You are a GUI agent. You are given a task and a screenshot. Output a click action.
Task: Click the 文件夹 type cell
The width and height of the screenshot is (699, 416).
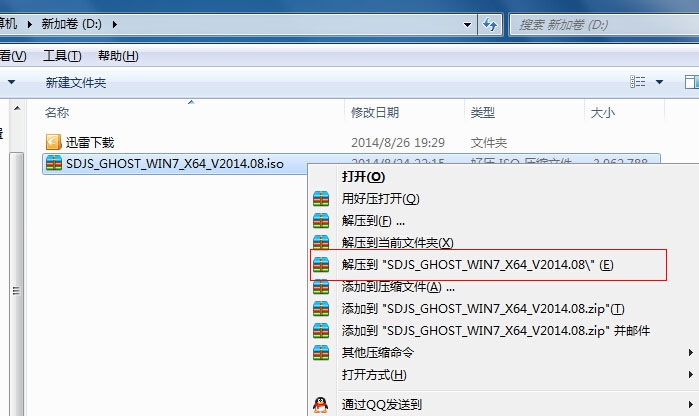pos(489,143)
